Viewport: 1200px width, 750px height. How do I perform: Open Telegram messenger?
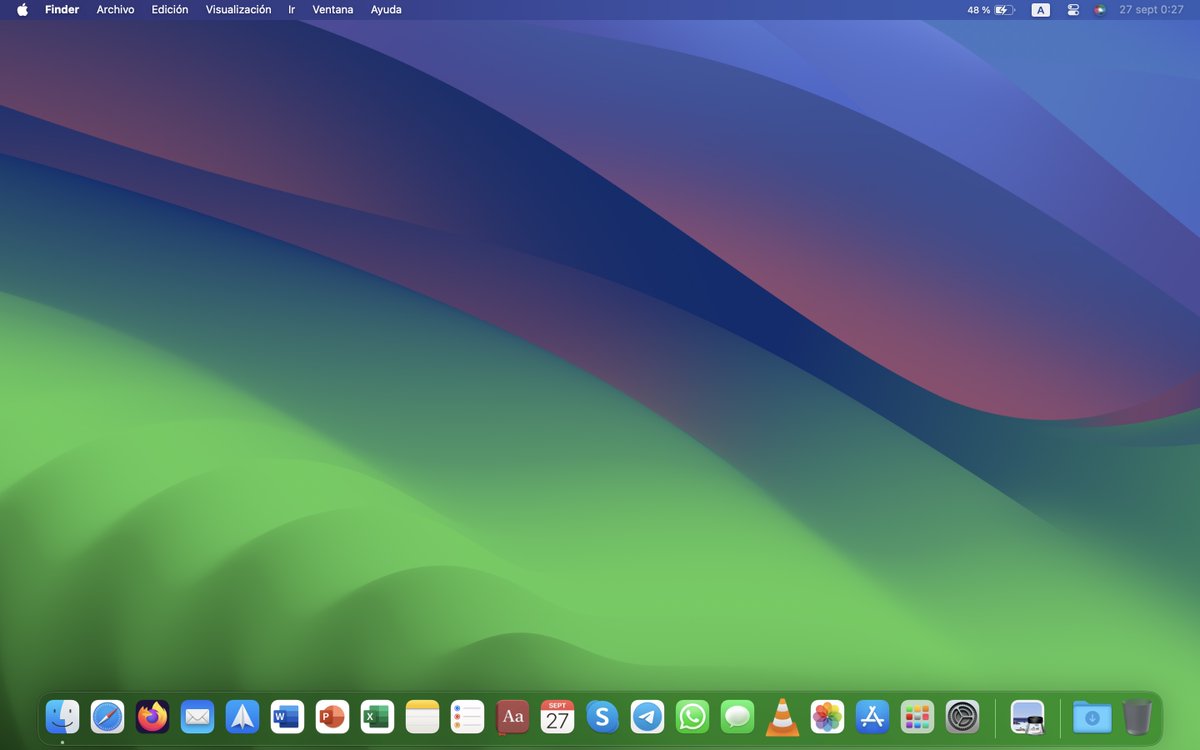(x=647, y=716)
